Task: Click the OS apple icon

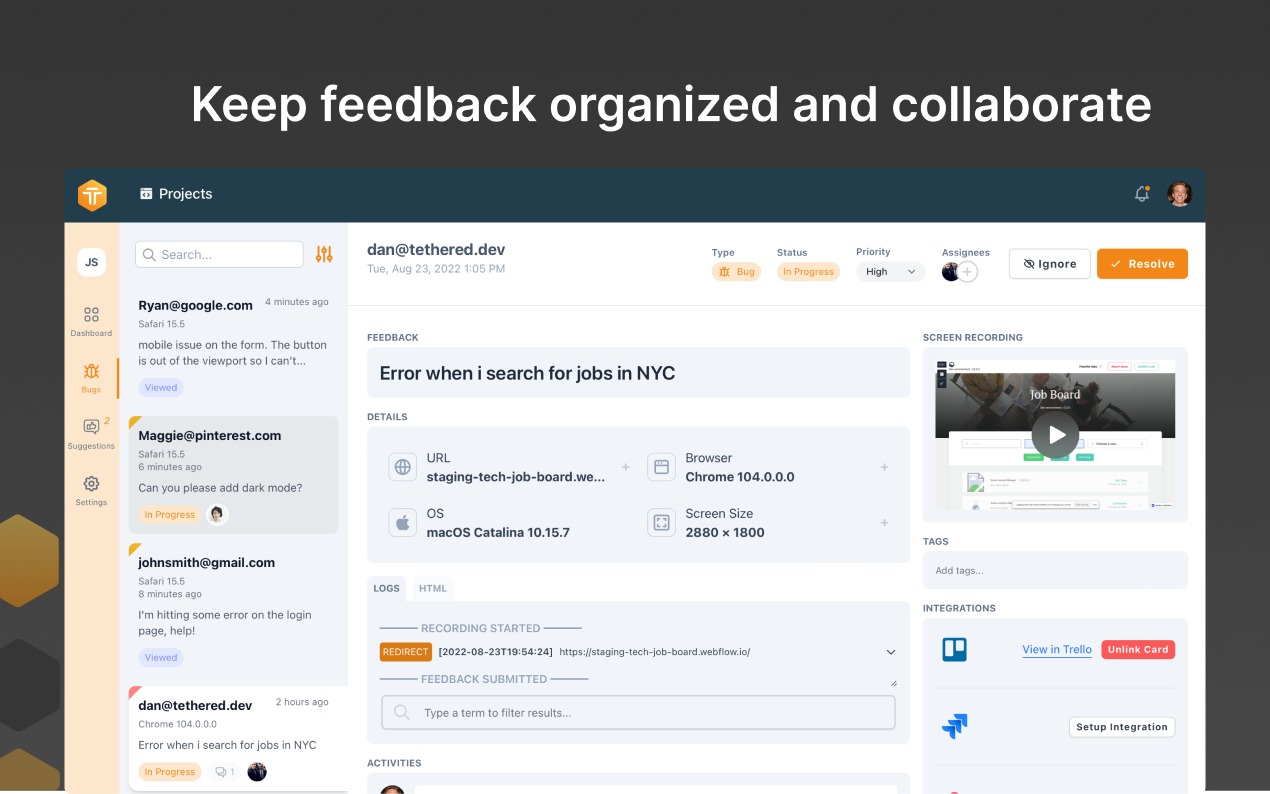Action: pyautogui.click(x=403, y=523)
